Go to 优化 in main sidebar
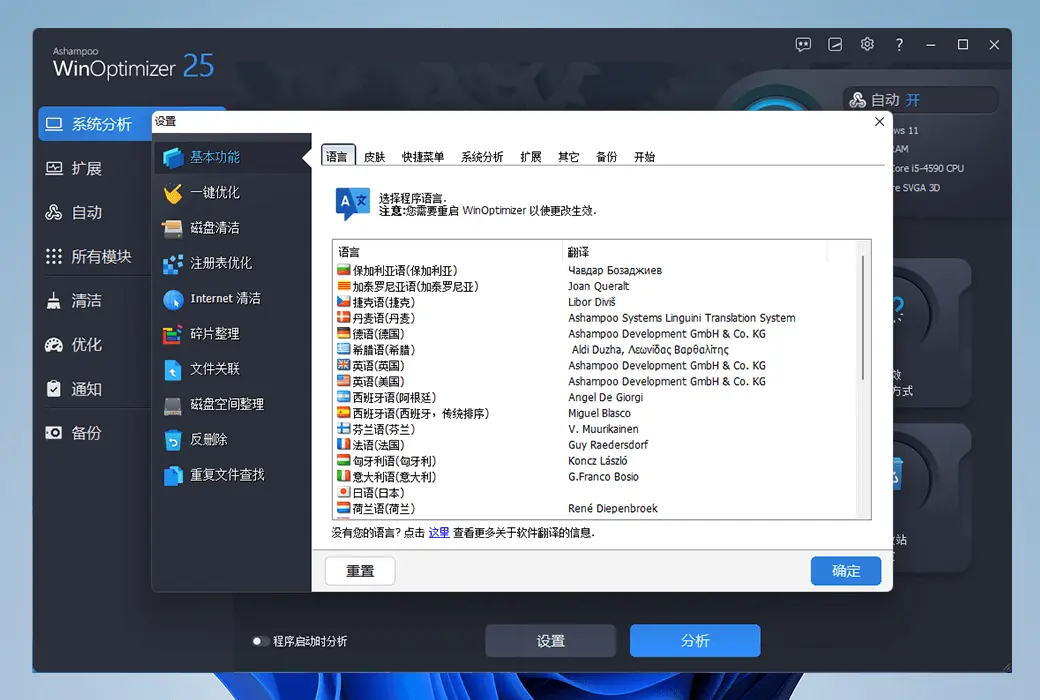 point(95,345)
